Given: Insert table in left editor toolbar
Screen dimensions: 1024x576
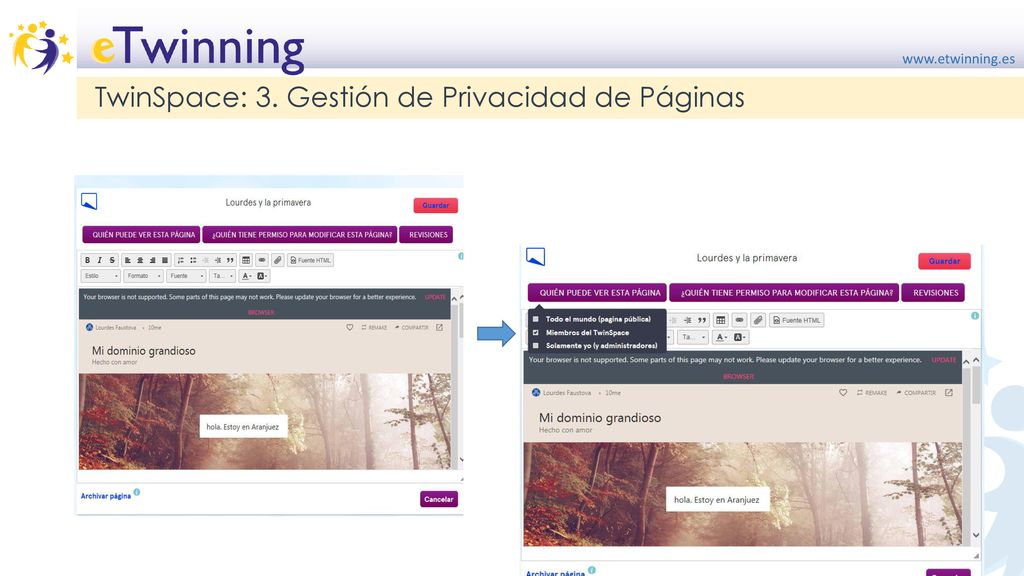Looking at the screenshot, I should (x=246, y=260).
